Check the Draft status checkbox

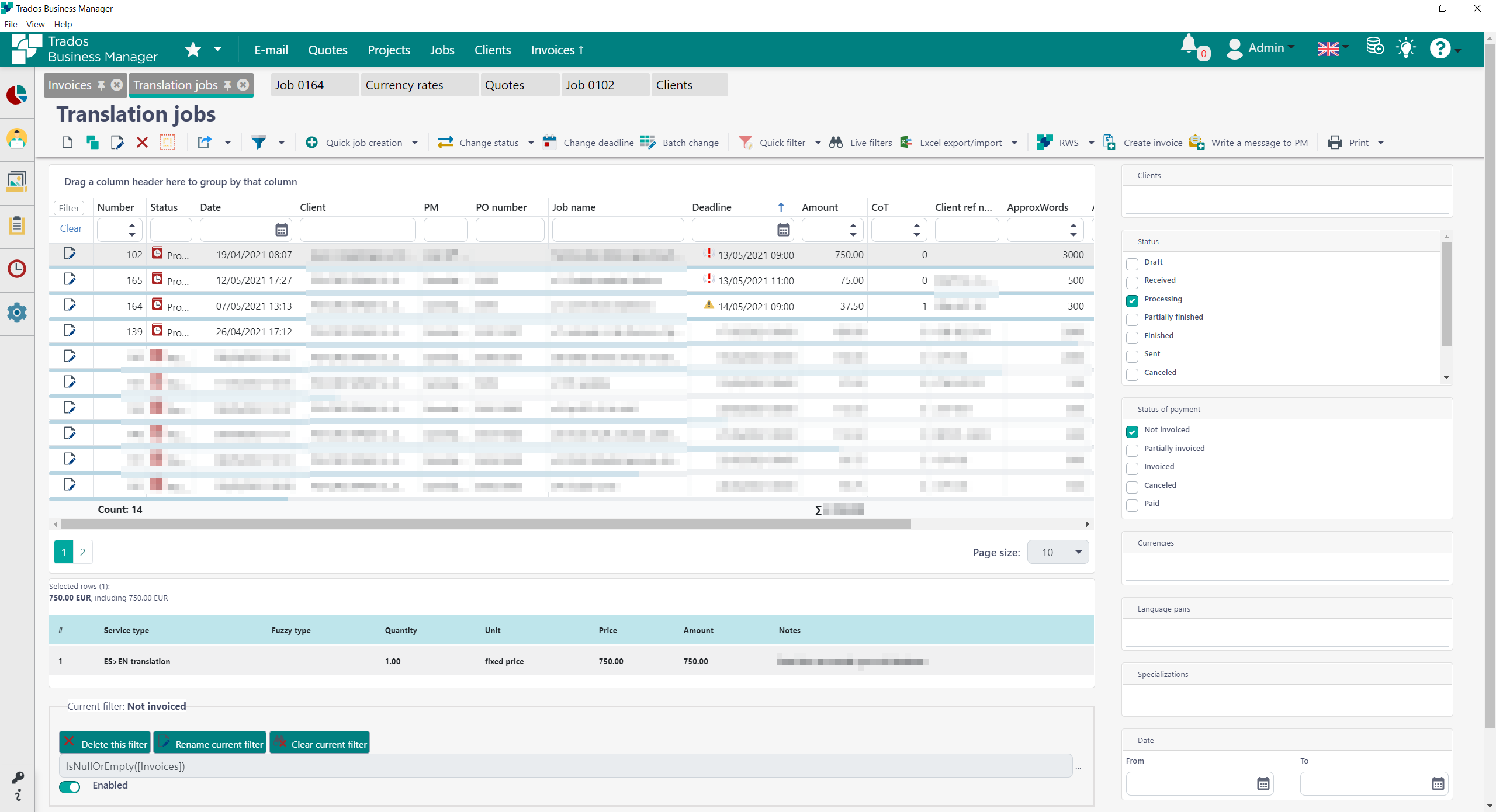coord(1132,264)
